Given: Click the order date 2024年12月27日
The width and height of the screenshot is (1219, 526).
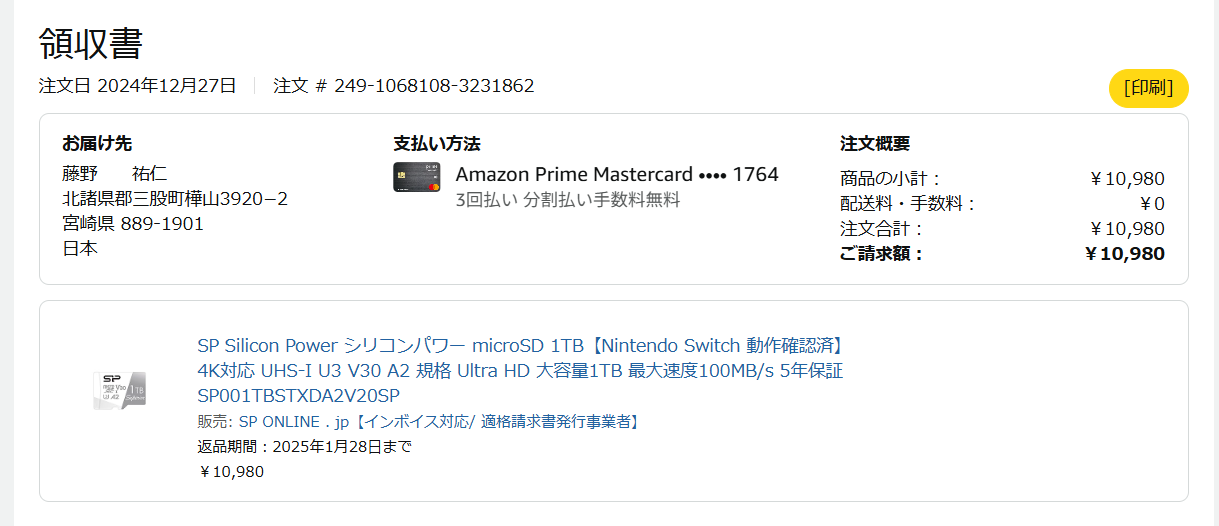Looking at the screenshot, I should (166, 86).
